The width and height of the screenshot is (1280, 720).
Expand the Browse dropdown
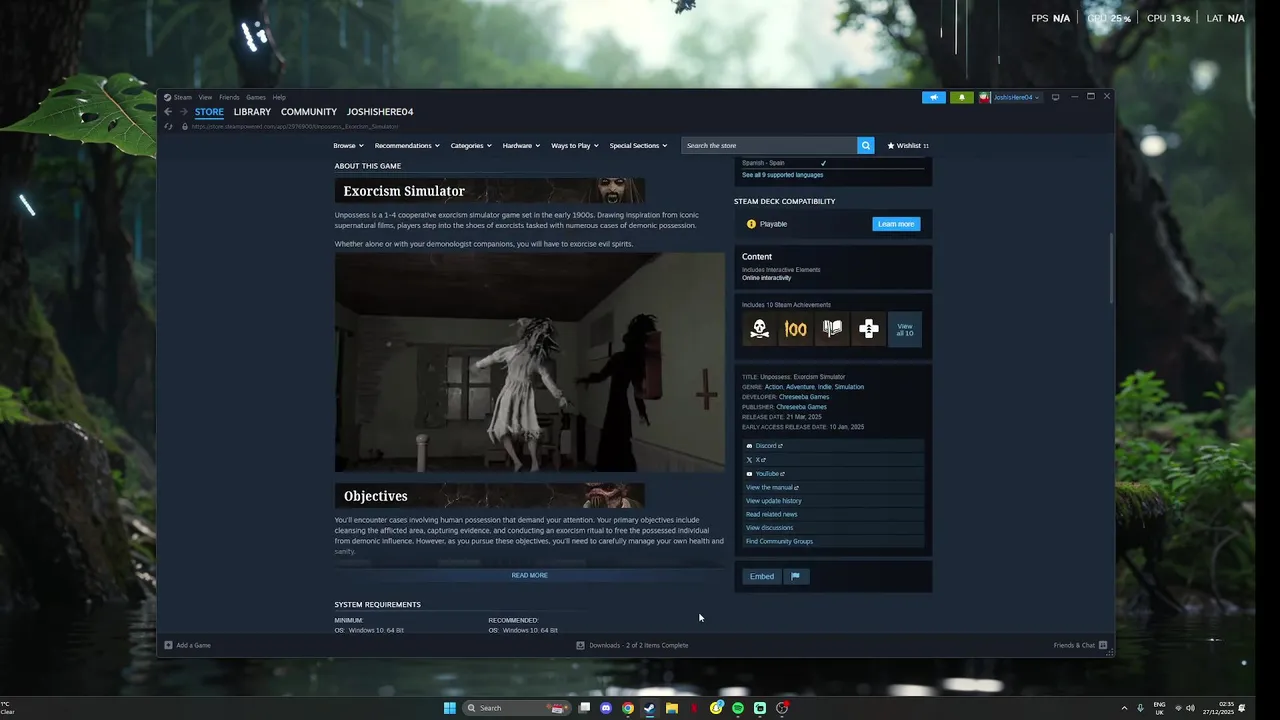(x=348, y=145)
